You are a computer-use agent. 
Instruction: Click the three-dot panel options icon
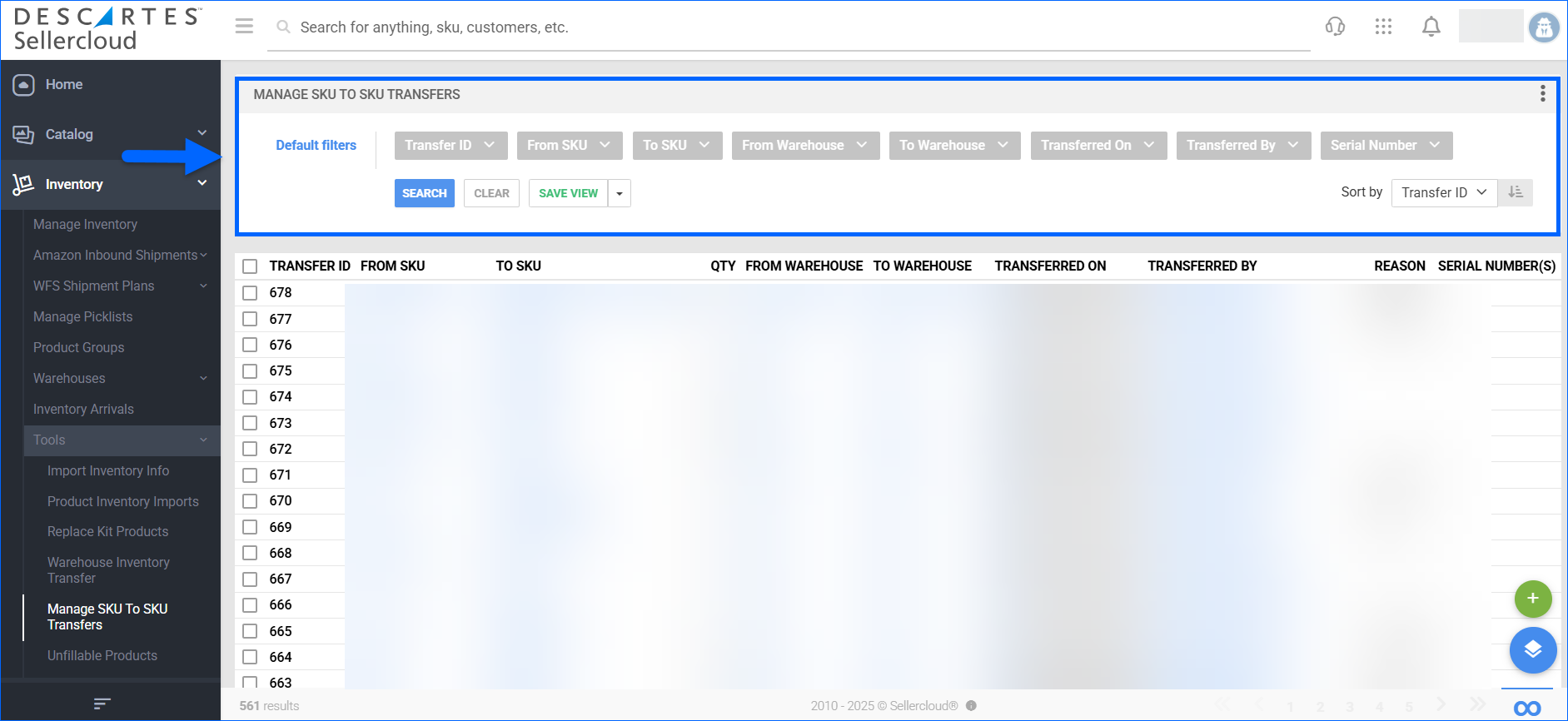[1542, 93]
